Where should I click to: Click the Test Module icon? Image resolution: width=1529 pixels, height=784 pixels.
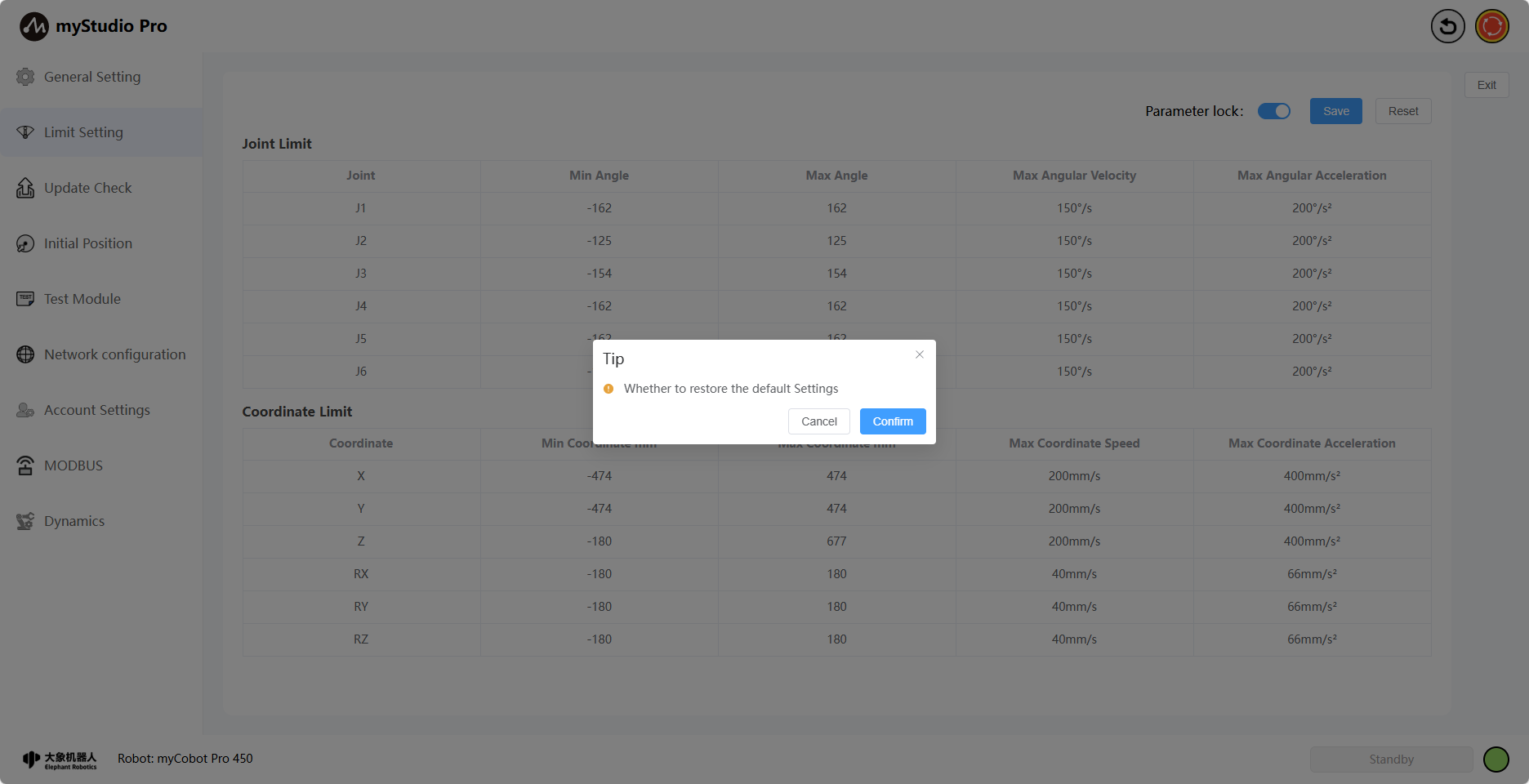25,299
